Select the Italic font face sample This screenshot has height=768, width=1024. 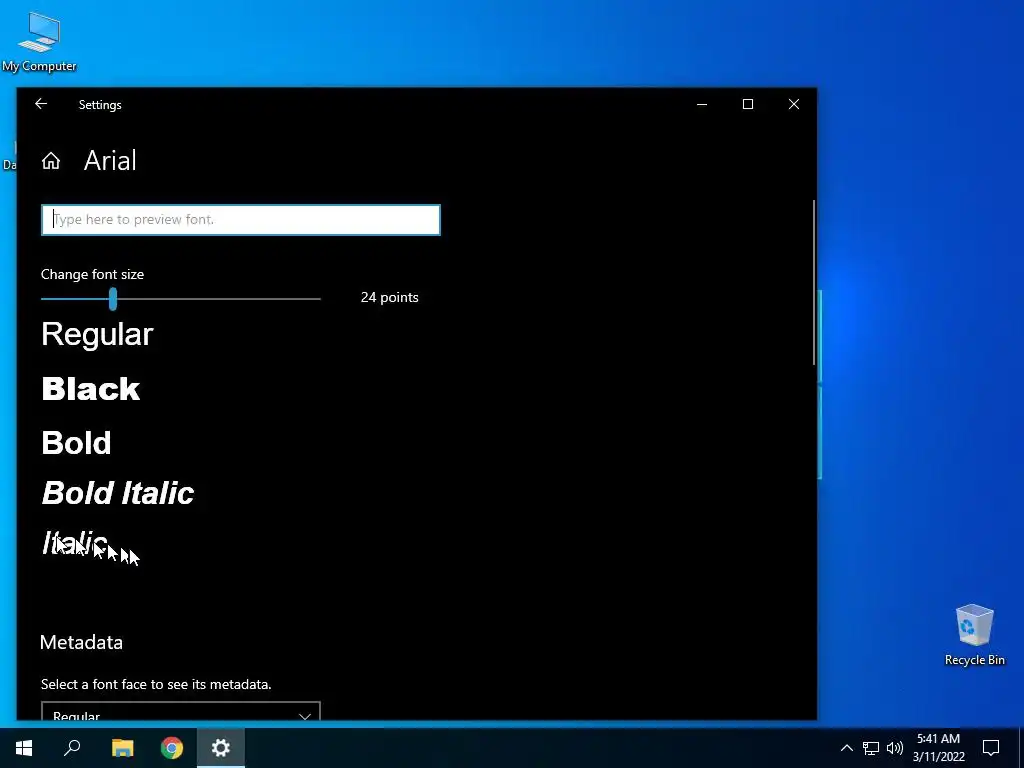coord(74,543)
